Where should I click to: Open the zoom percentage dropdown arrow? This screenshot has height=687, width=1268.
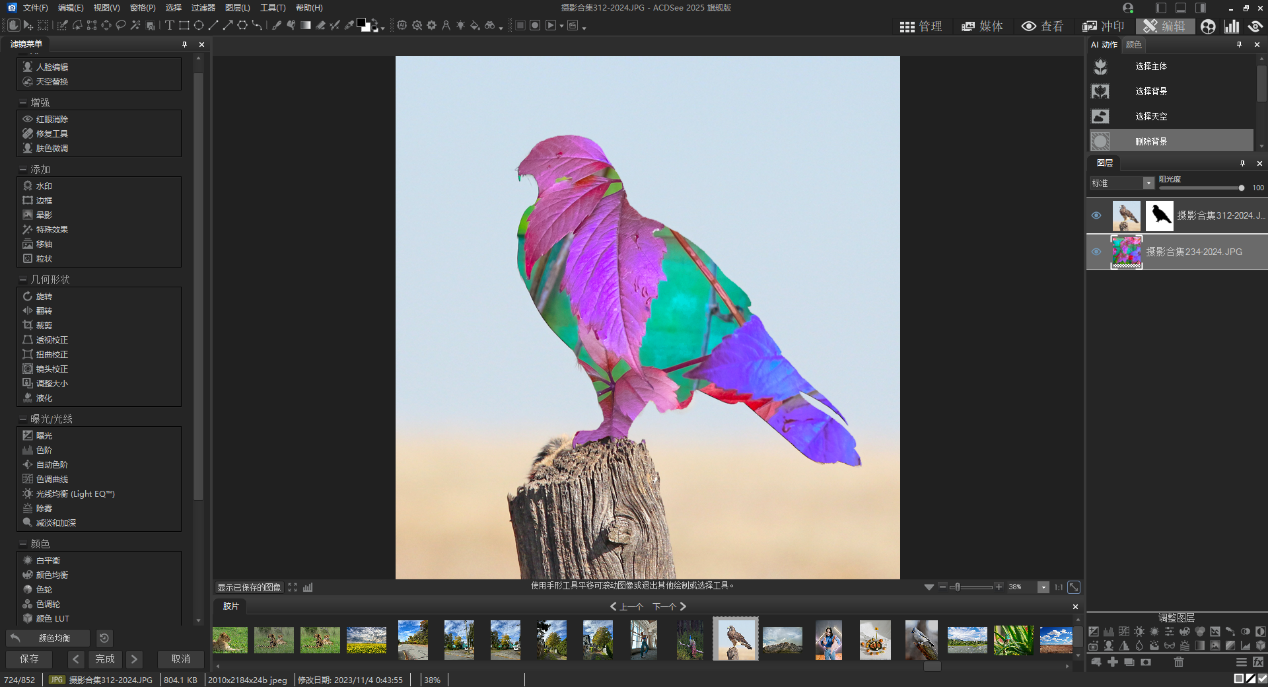pyautogui.click(x=1044, y=587)
